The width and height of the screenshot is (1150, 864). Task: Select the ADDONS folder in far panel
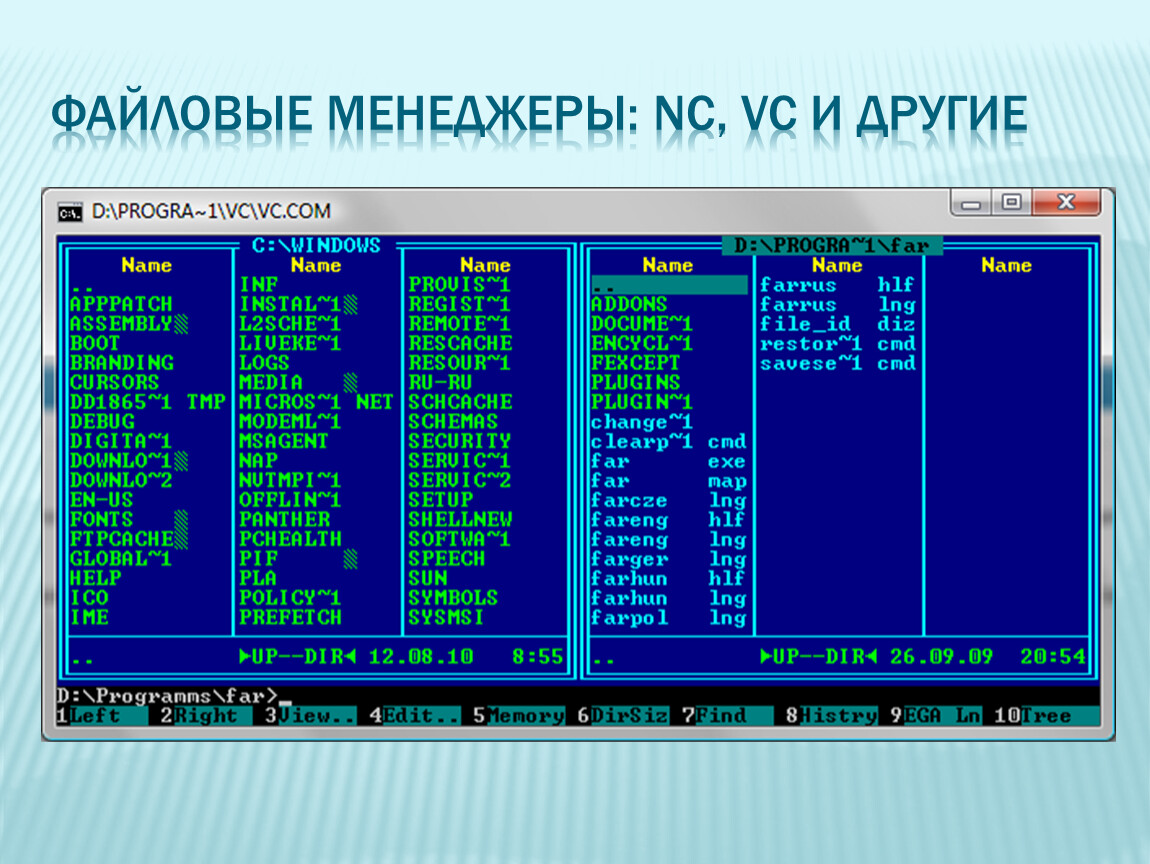pos(629,304)
